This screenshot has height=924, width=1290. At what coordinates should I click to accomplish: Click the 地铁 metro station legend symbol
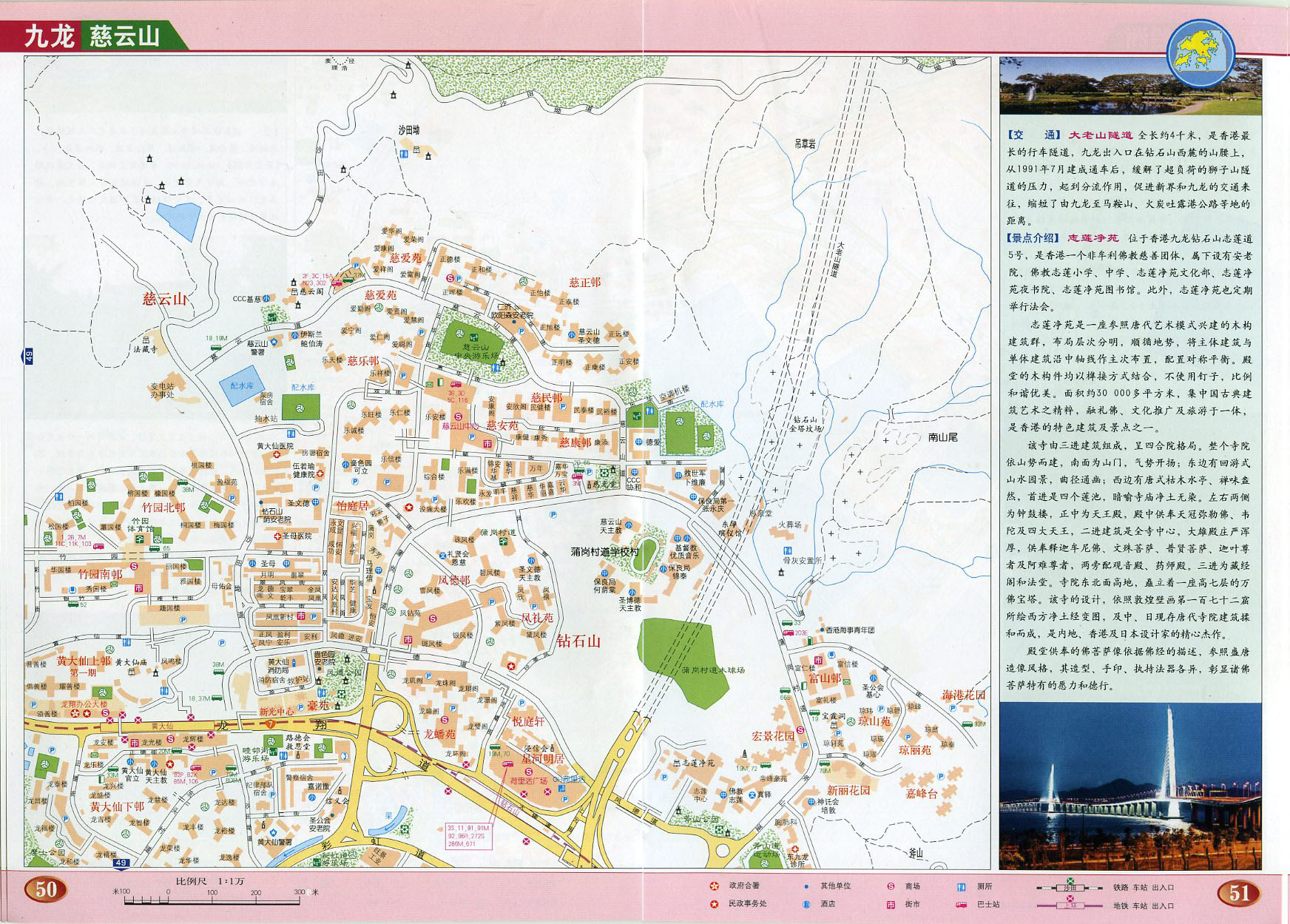[1070, 904]
